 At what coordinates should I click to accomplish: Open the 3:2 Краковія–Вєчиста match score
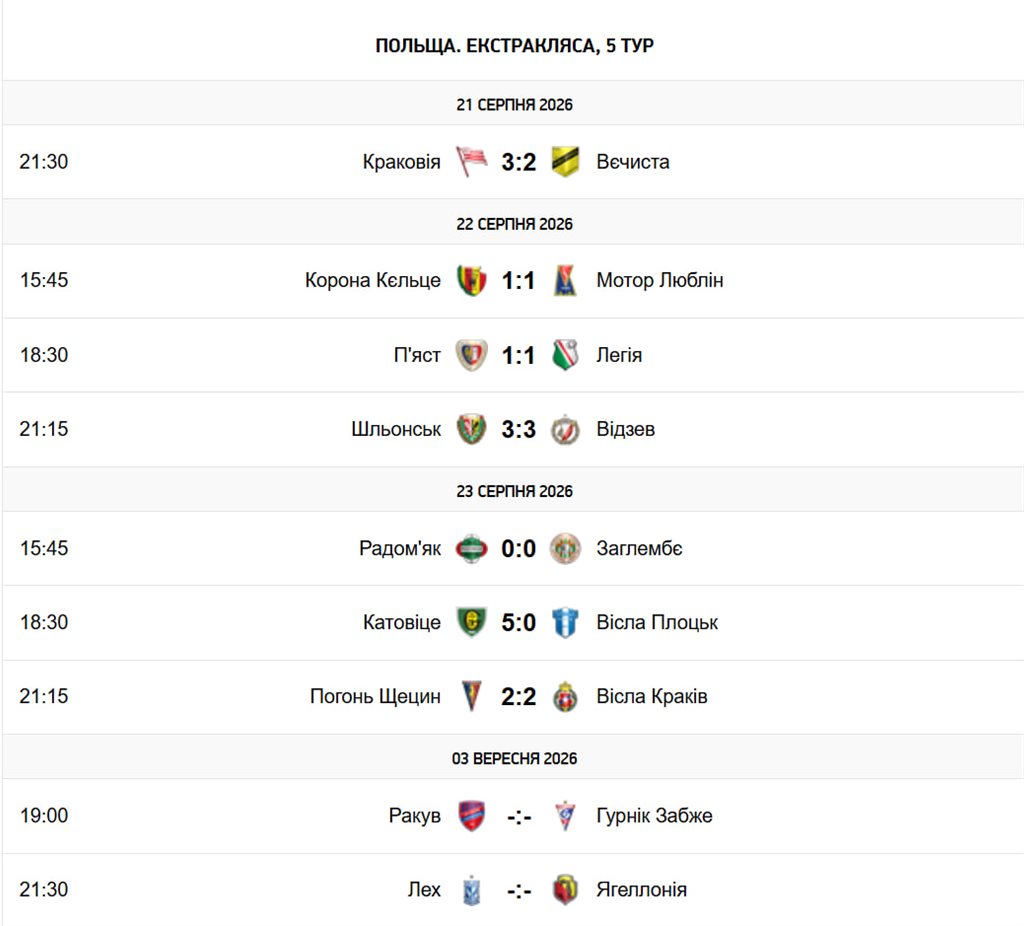click(x=519, y=162)
